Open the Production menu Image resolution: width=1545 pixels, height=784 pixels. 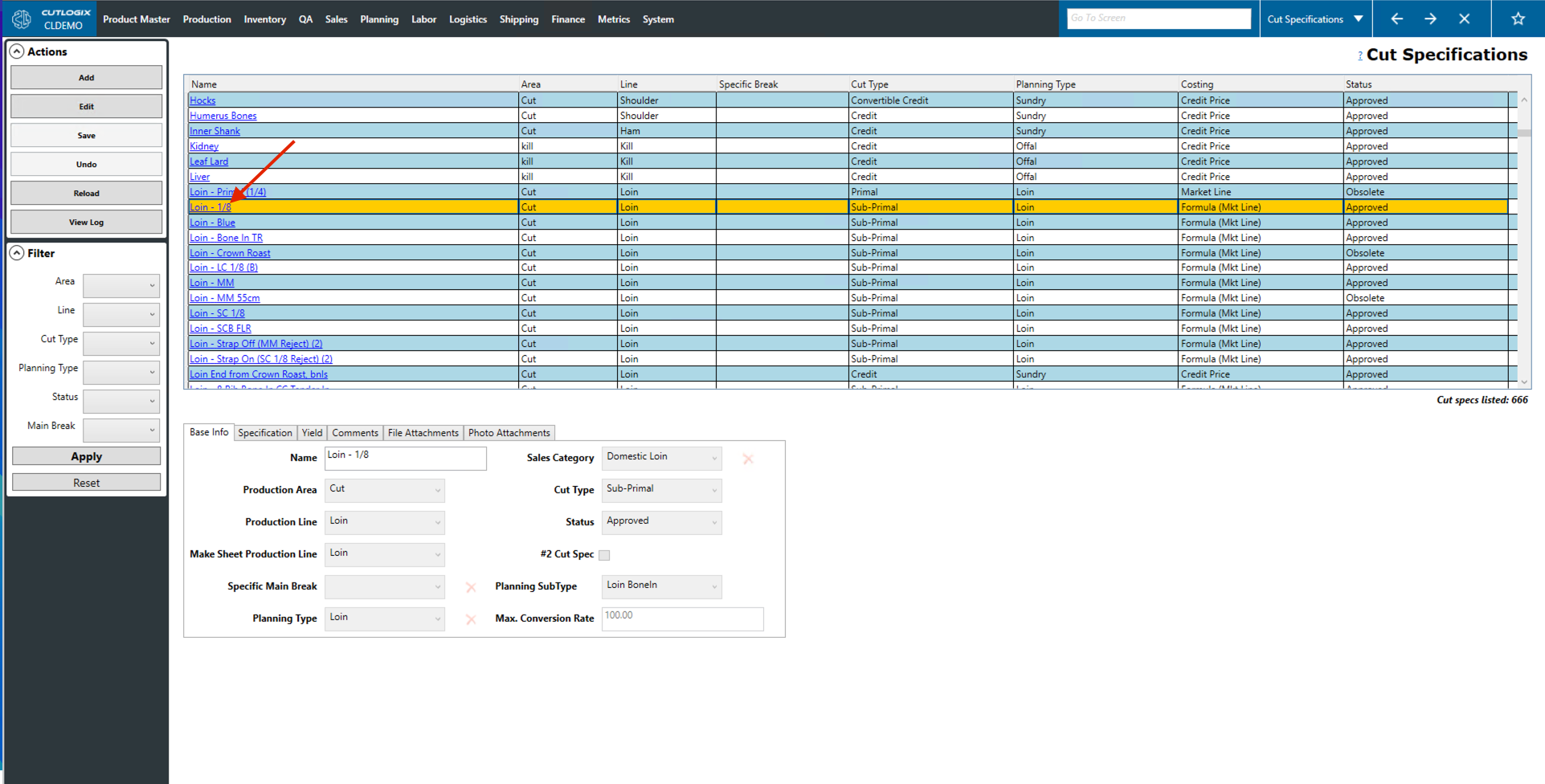(x=206, y=19)
